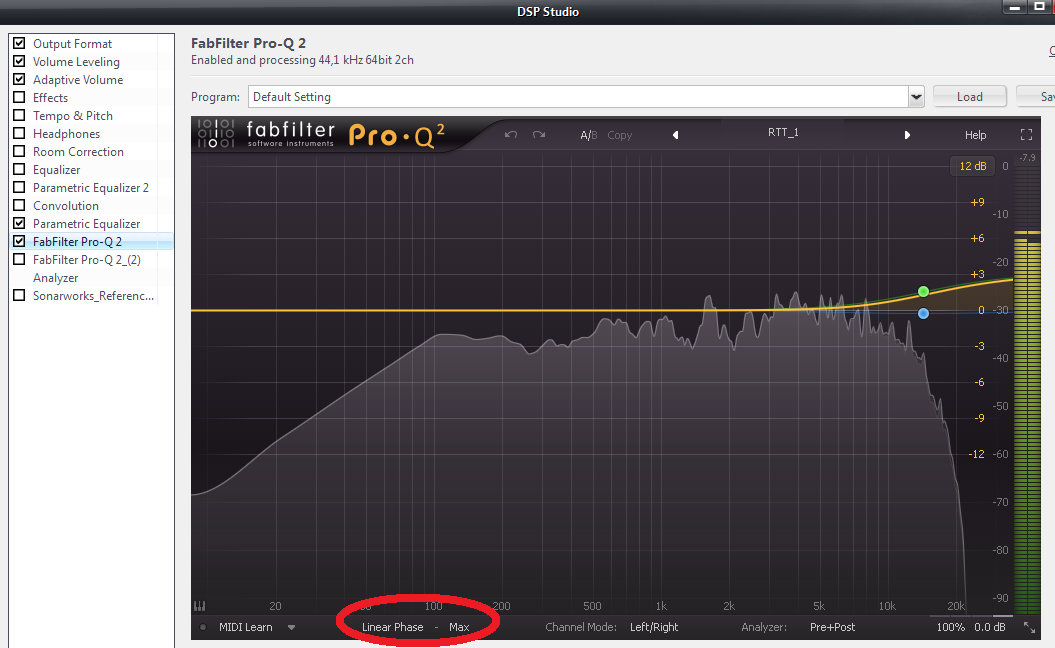1055x648 pixels.
Task: Open Channel Mode Left/Right selector
Action: tap(653, 627)
